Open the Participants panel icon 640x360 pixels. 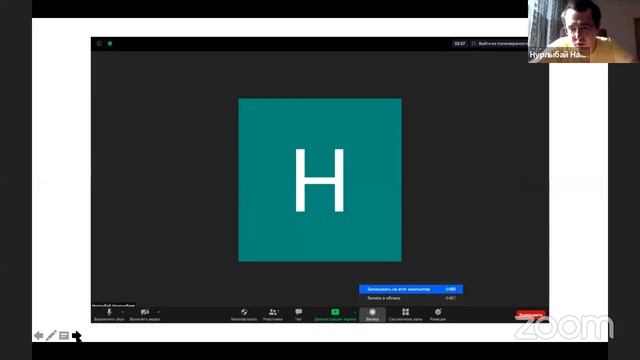(273, 312)
